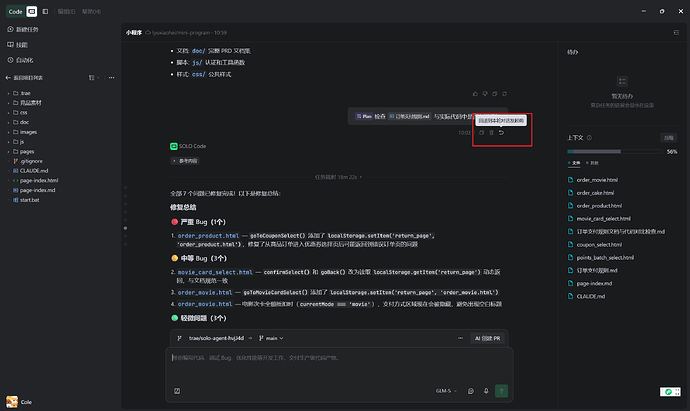The width and height of the screenshot is (690, 411).
Task: Open the main branch dropdown
Action: pyautogui.click(x=271, y=338)
